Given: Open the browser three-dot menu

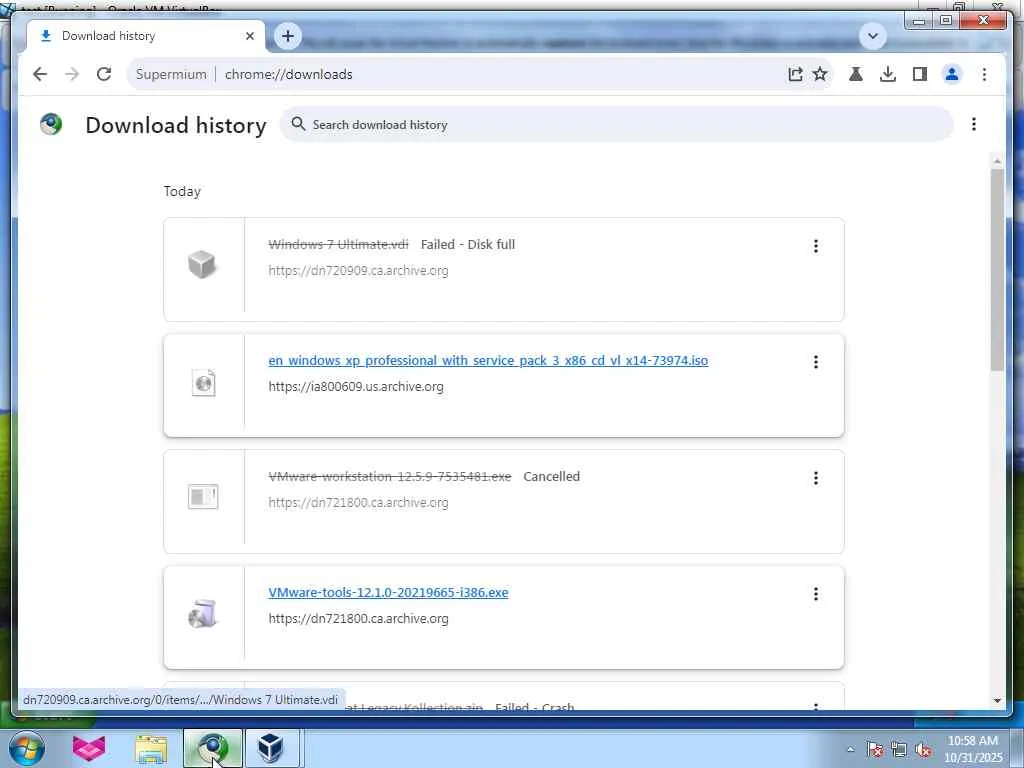Looking at the screenshot, I should point(984,74).
